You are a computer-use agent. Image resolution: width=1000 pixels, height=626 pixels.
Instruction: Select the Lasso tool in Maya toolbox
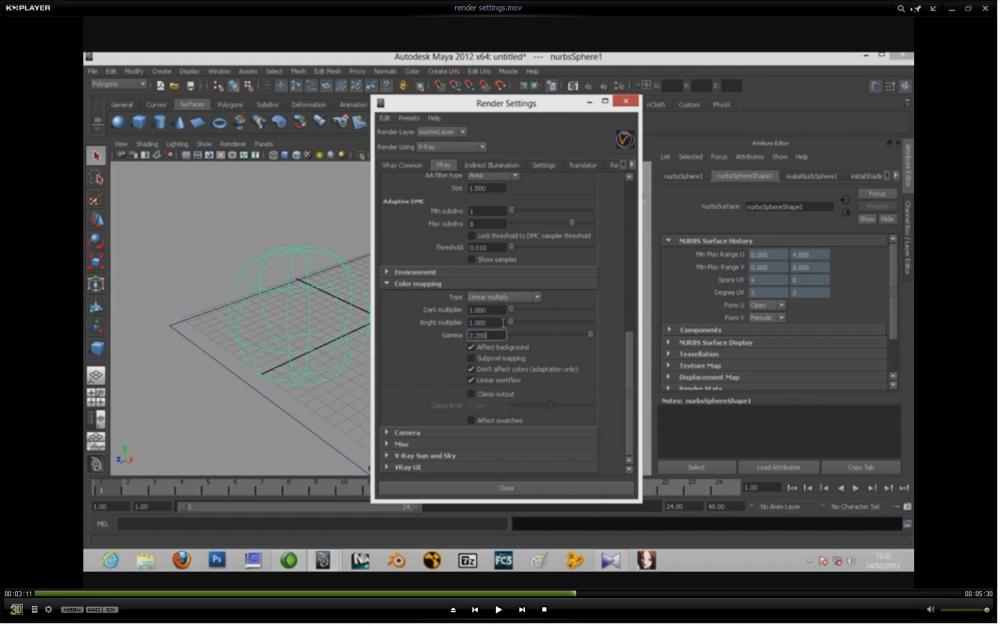(x=96, y=178)
